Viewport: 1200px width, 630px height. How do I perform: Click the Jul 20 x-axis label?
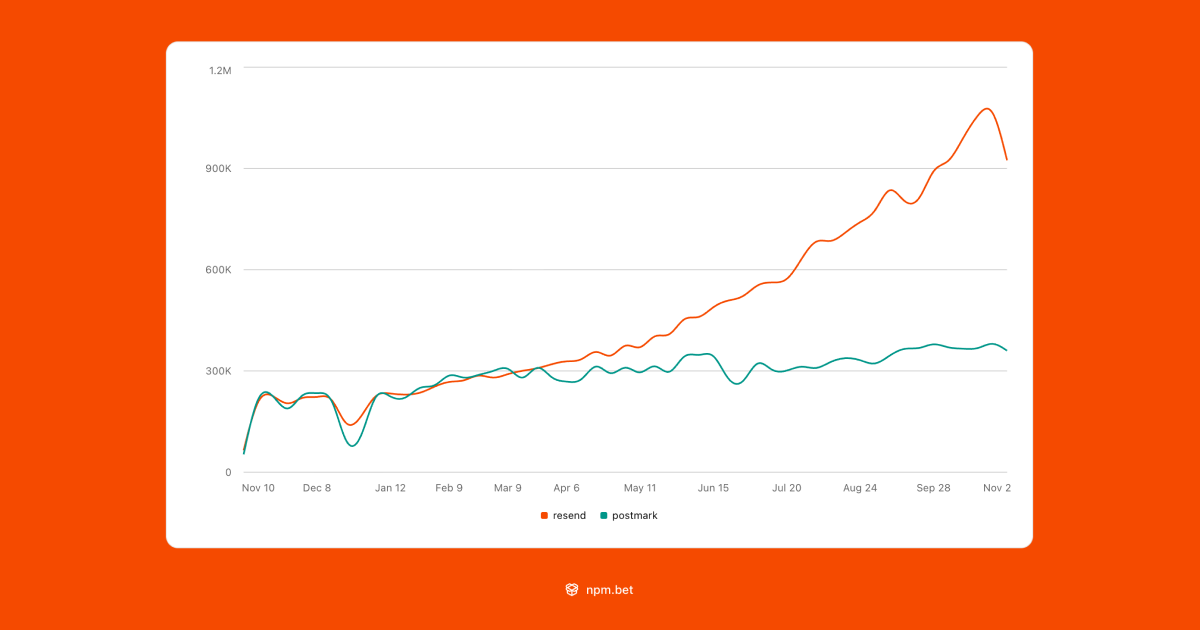click(x=787, y=488)
